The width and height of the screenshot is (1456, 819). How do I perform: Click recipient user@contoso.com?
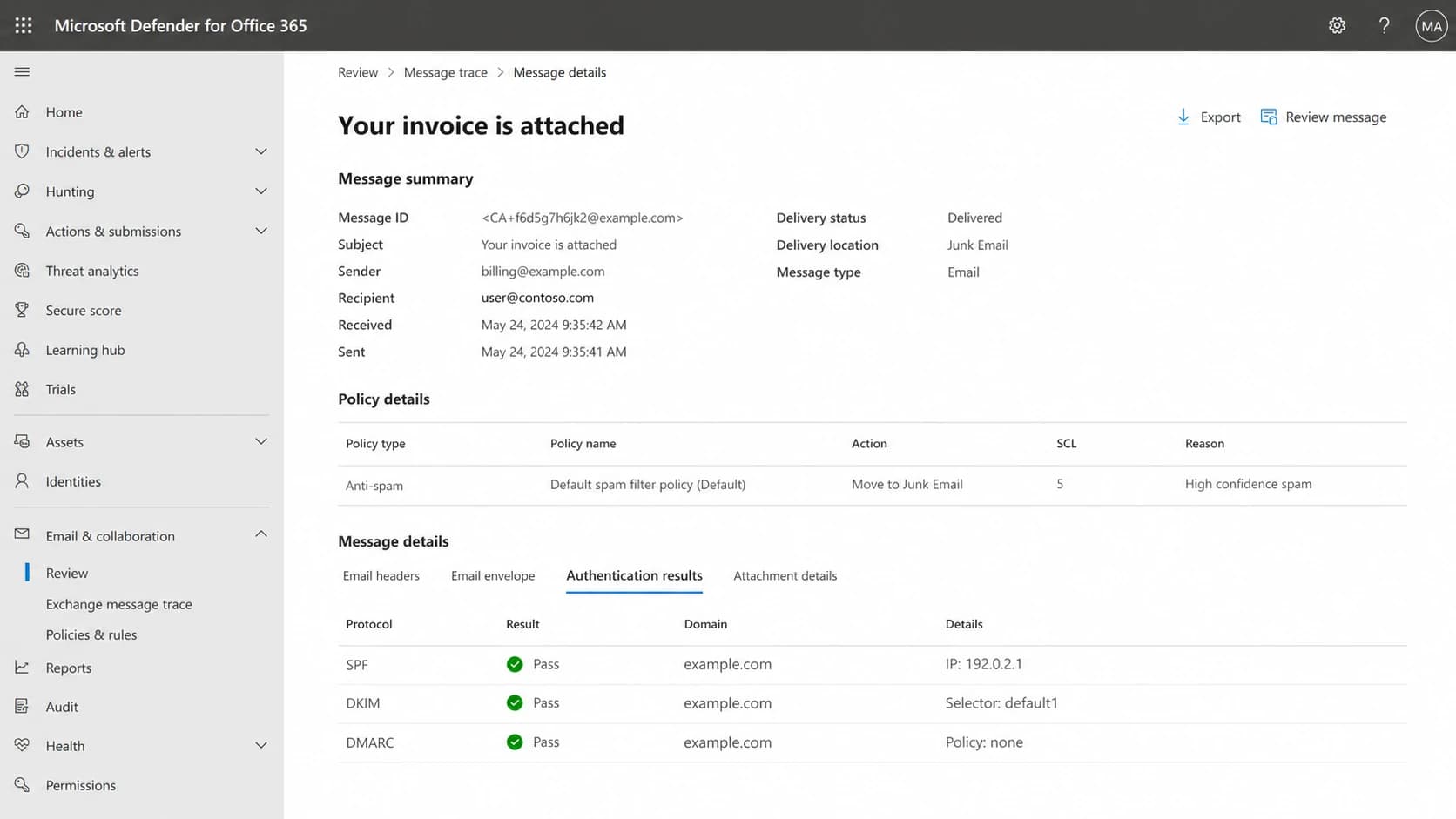point(537,298)
